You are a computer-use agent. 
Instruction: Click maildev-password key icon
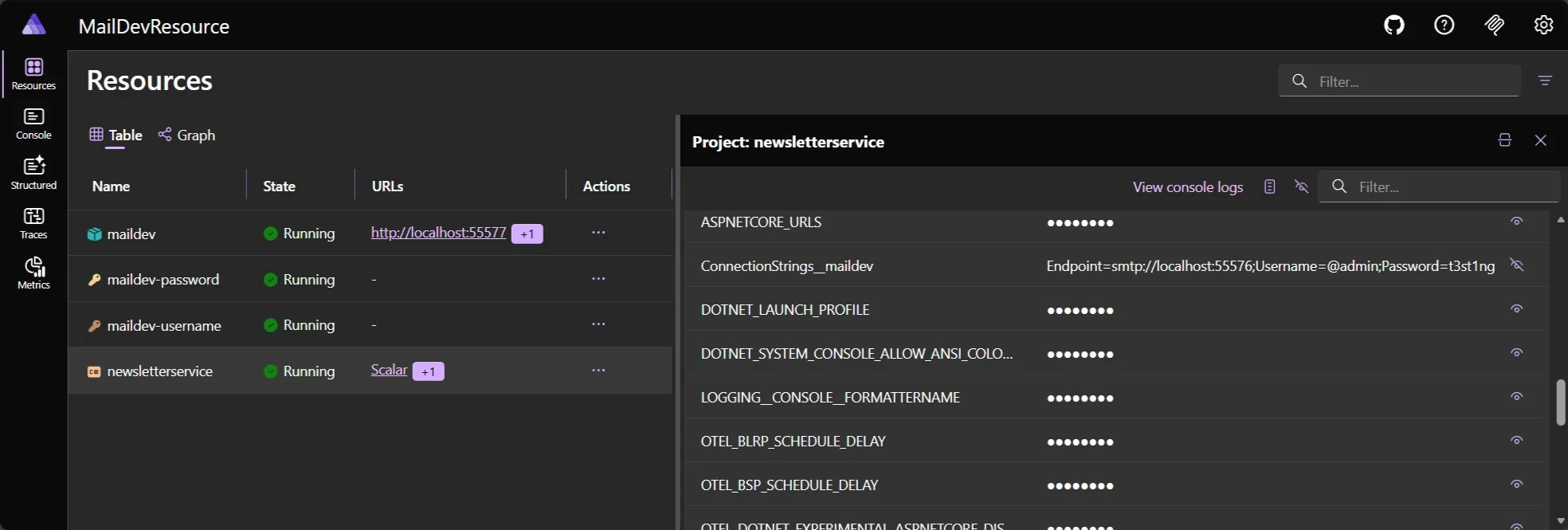94,280
